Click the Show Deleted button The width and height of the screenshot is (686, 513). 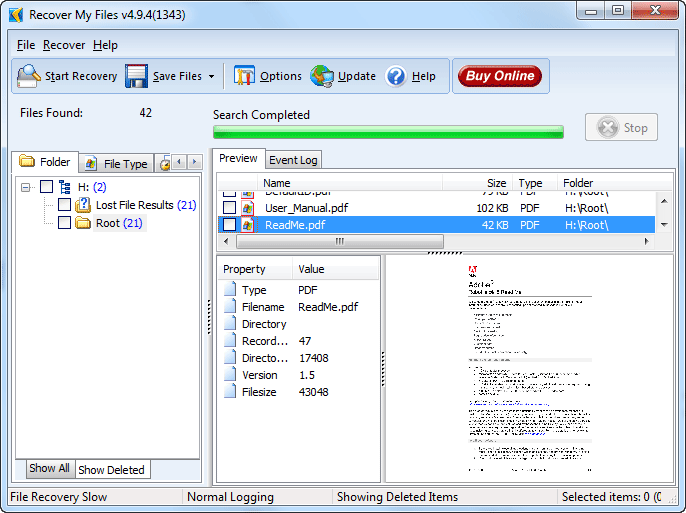112,470
